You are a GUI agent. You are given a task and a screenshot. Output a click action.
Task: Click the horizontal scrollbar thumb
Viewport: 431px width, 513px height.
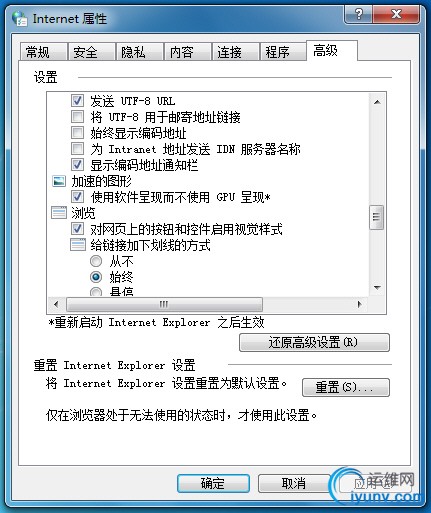(164, 304)
